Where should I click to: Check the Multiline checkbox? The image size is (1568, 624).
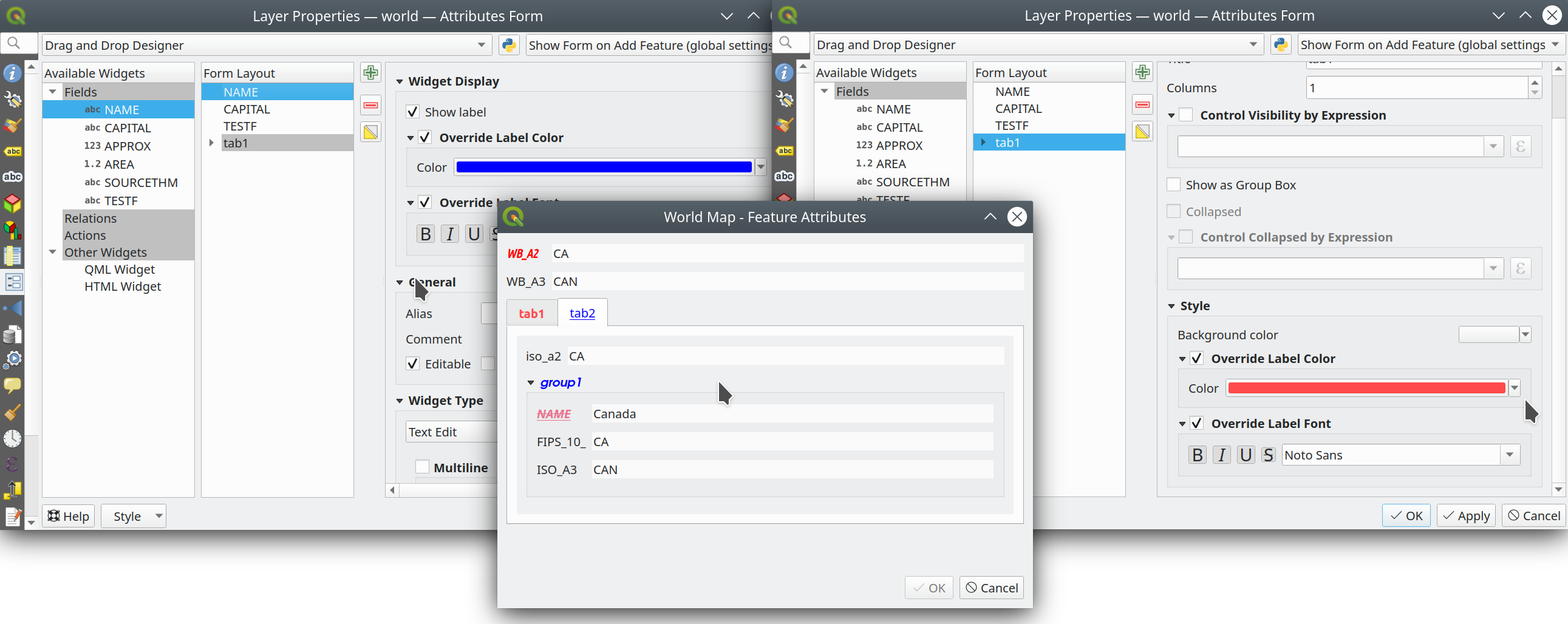[423, 467]
